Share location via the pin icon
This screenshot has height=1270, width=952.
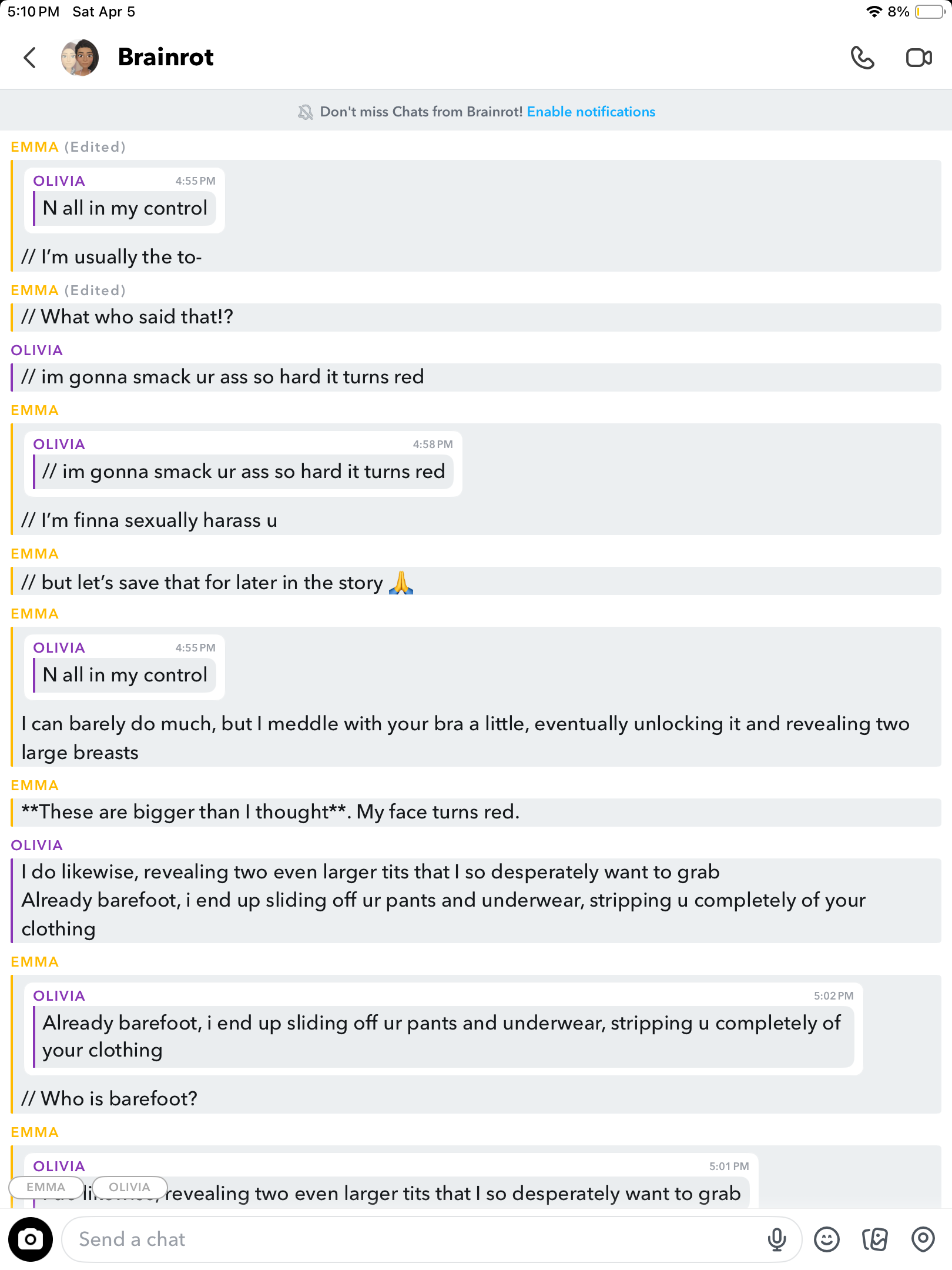[923, 1239]
